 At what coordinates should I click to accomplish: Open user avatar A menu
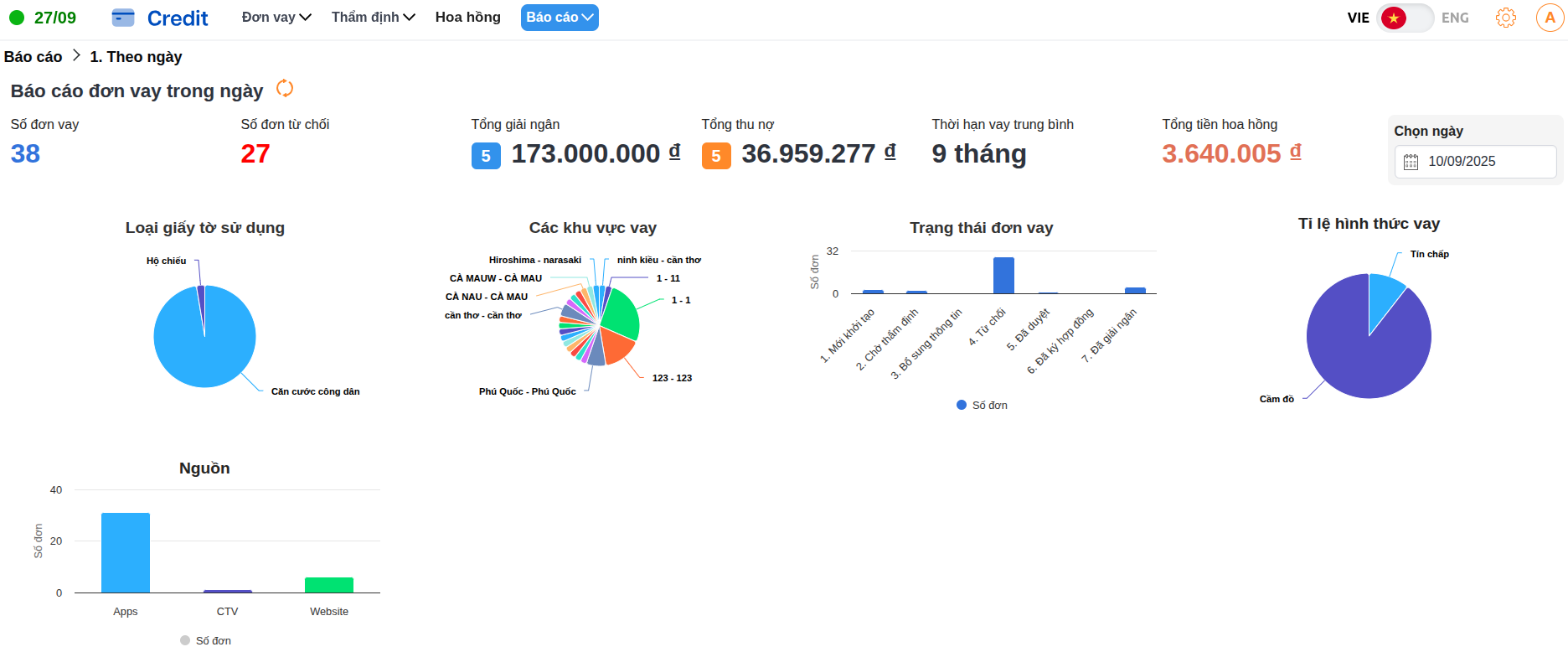pos(1550,18)
